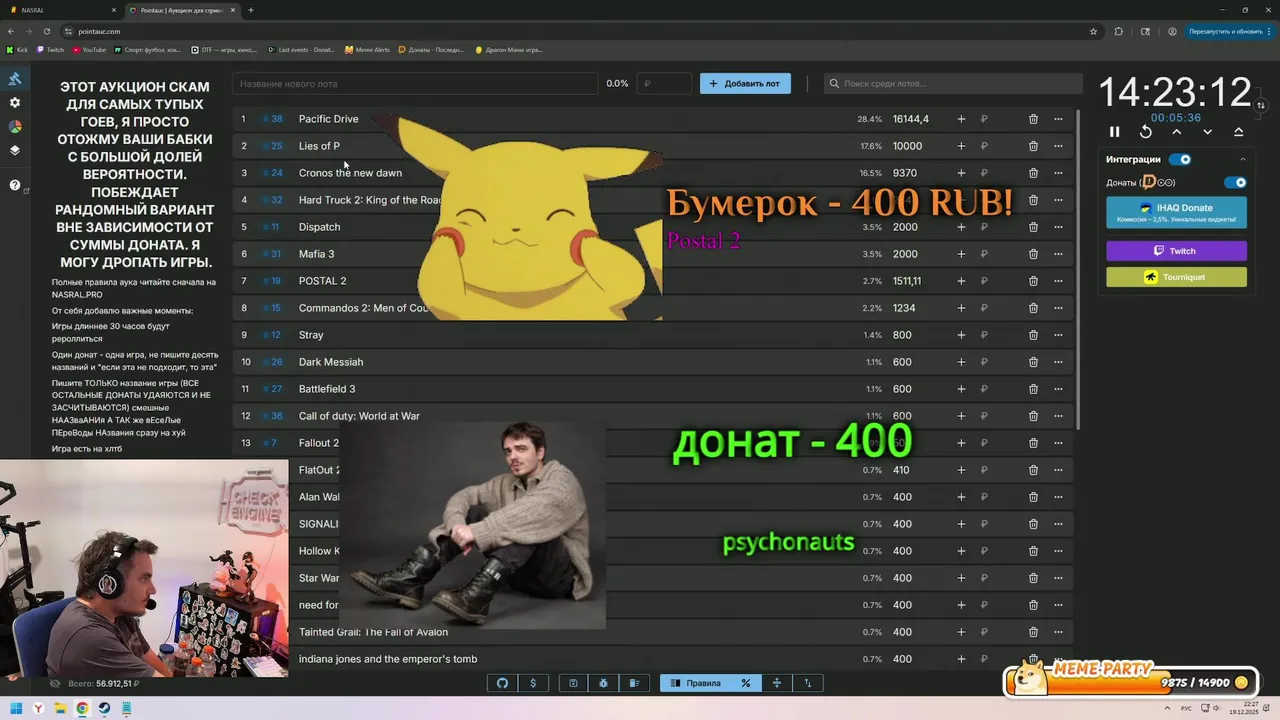This screenshot has width=1280, height=720.
Task: Open the auction gavel icon in sidebar
Action: click(15, 79)
